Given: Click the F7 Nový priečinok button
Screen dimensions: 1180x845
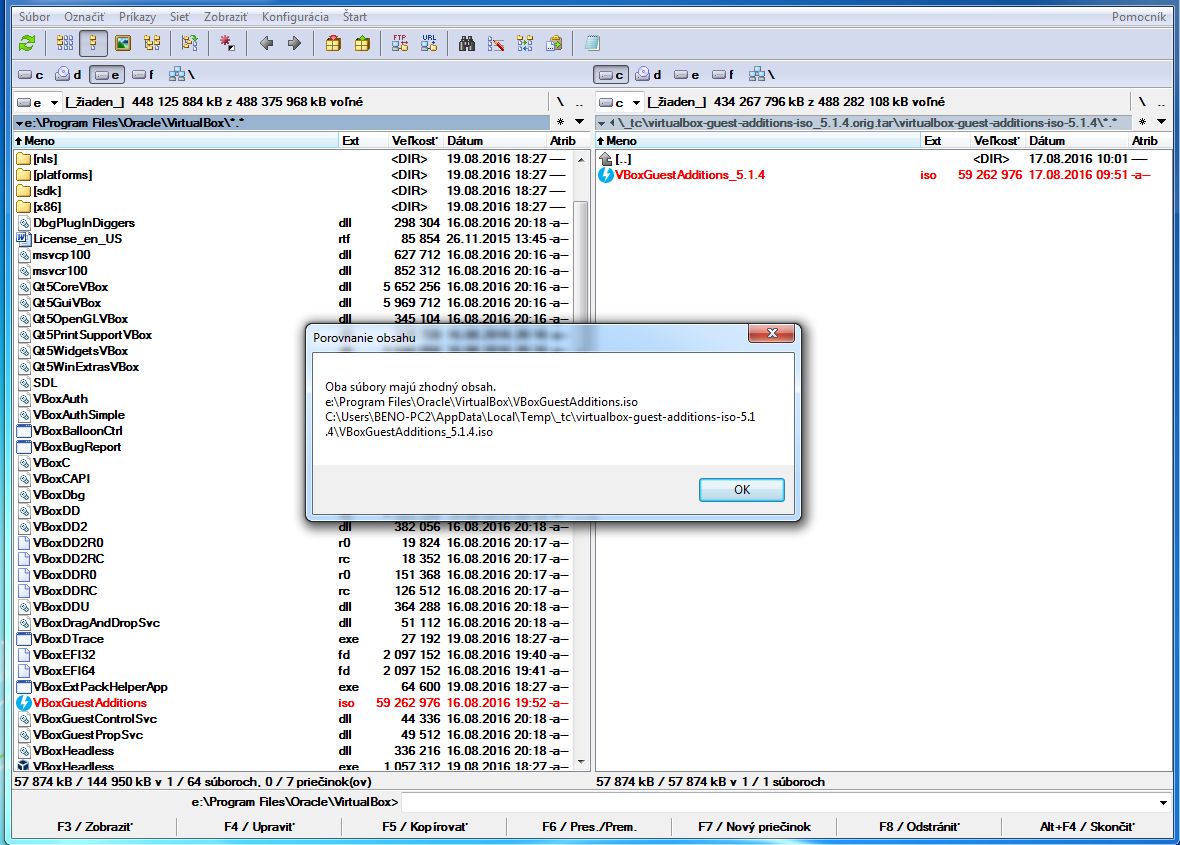Looking at the screenshot, I should click(754, 827).
